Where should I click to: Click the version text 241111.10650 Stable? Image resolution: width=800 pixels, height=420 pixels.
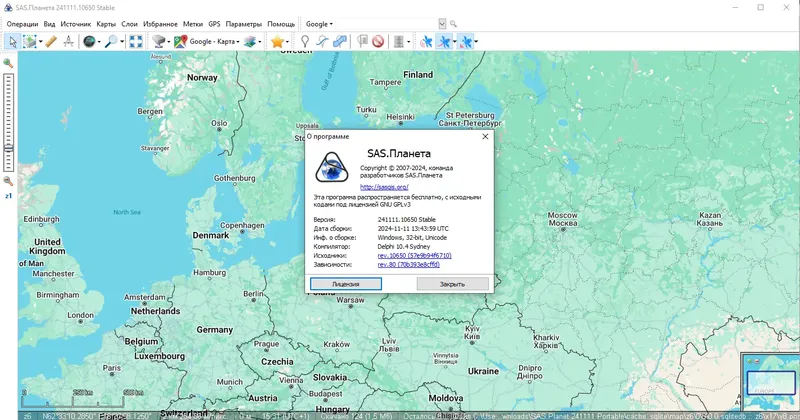(x=407, y=219)
